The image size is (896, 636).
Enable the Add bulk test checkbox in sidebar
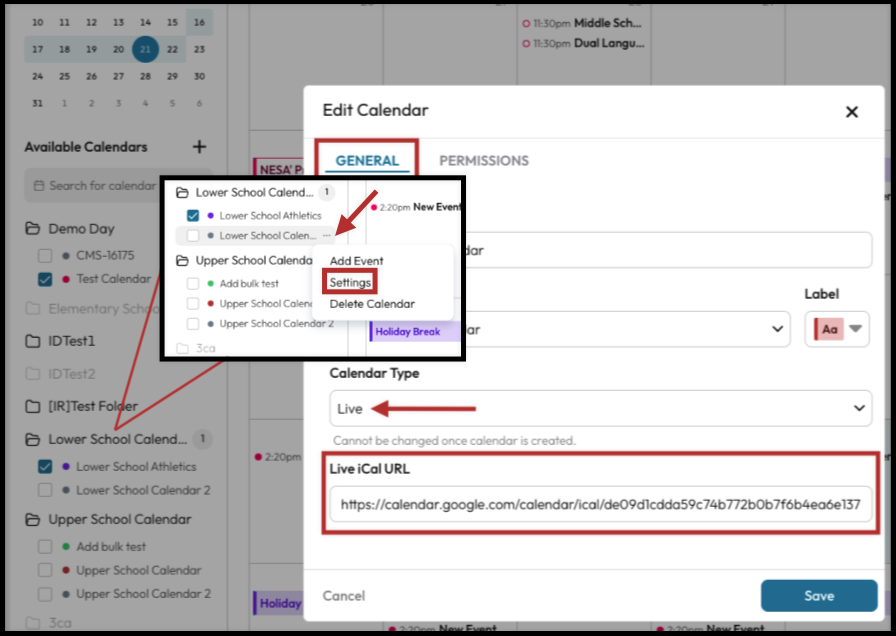pos(45,547)
